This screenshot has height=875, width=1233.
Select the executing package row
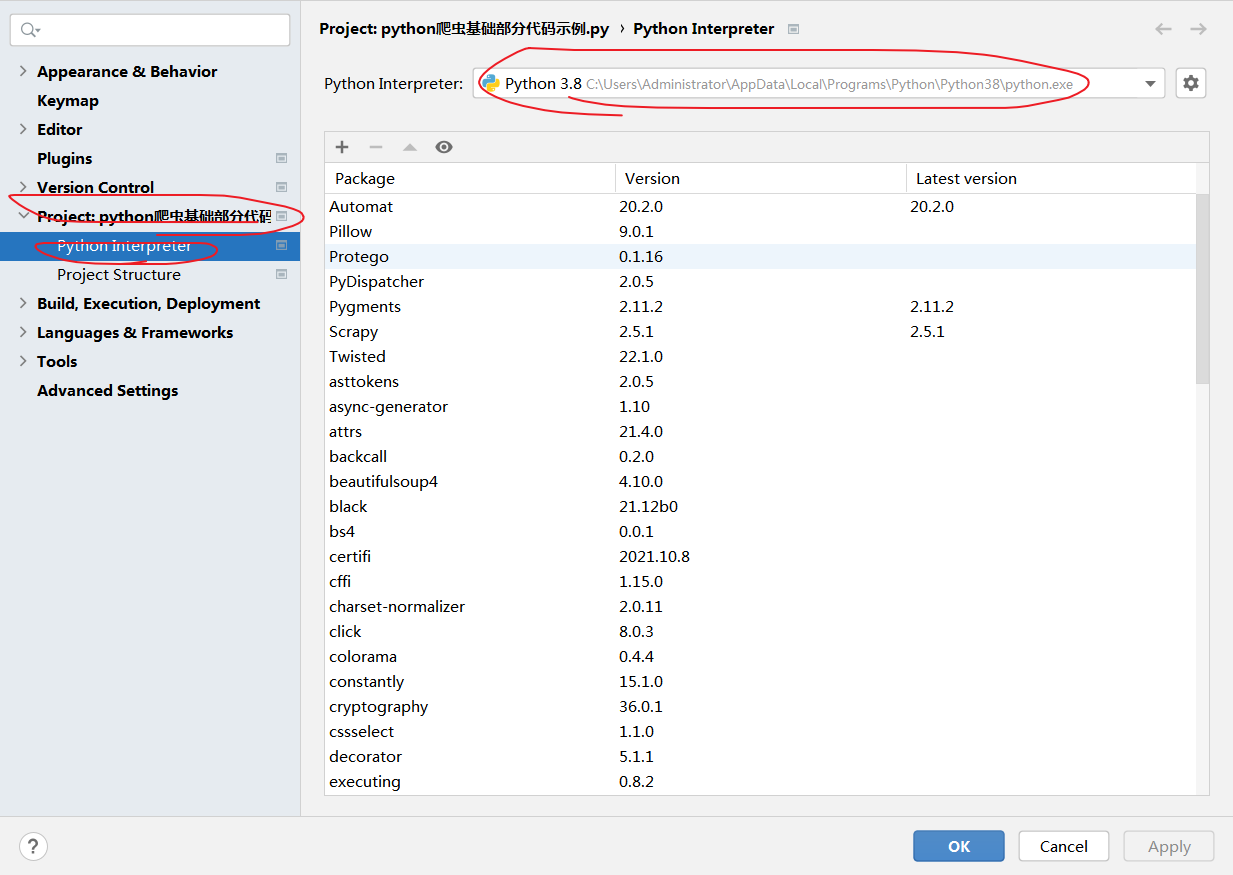coord(760,781)
